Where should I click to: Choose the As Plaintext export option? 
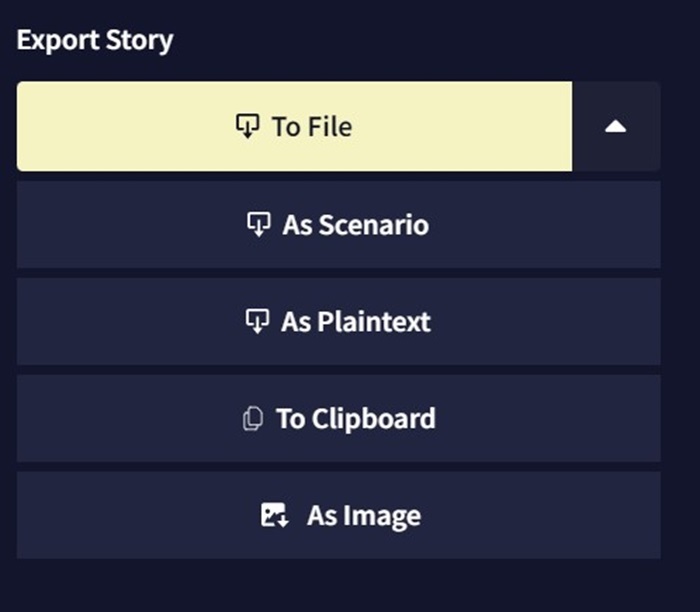[338, 321]
